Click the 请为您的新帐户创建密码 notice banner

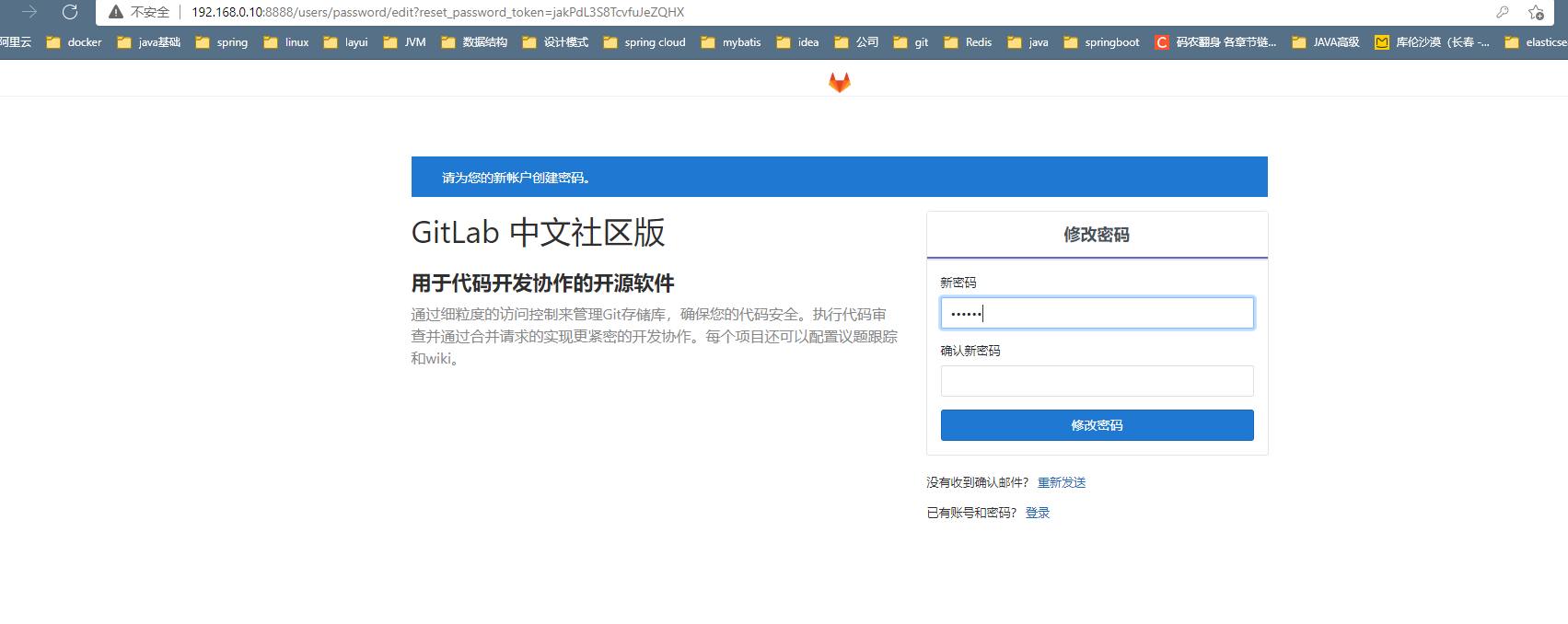click(x=839, y=177)
